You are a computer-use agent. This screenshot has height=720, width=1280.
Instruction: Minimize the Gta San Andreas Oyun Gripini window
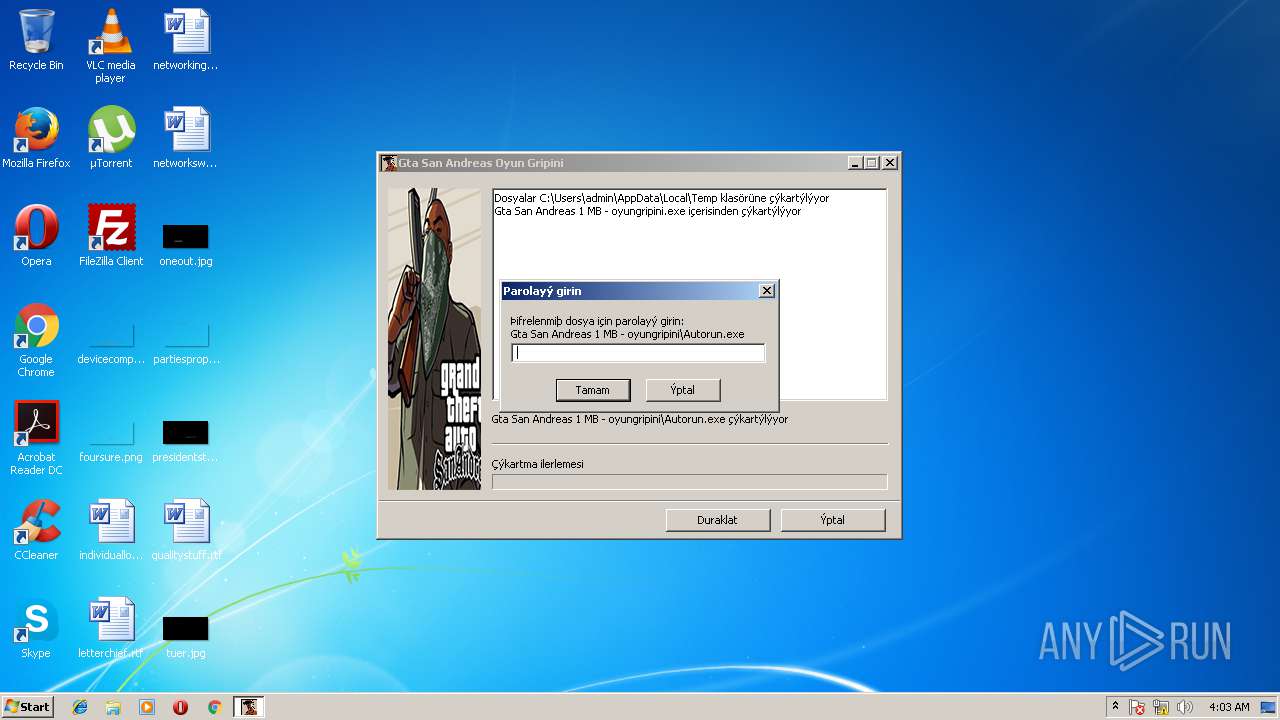tap(855, 163)
